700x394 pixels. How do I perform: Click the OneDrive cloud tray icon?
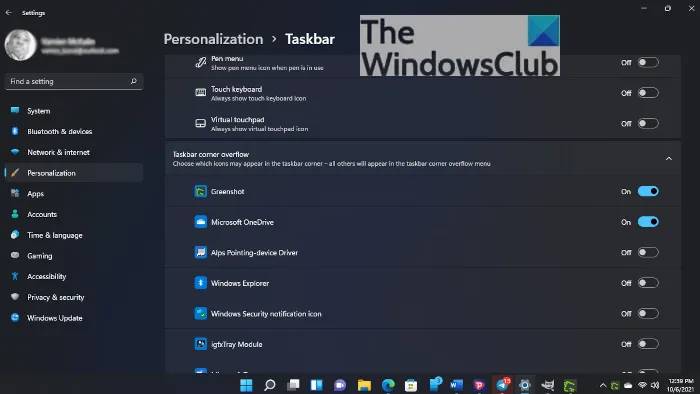[628, 385]
